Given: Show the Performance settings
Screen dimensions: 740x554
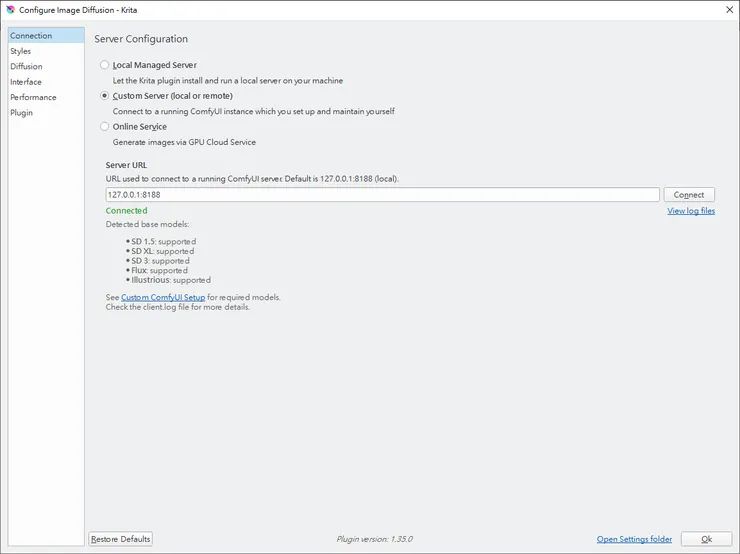Looking at the screenshot, I should [x=33, y=98].
